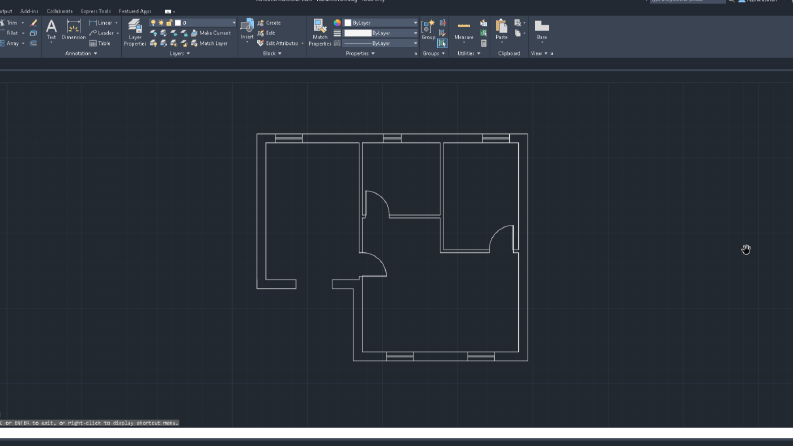Click the Select All icon in Utilities

pos(483,33)
